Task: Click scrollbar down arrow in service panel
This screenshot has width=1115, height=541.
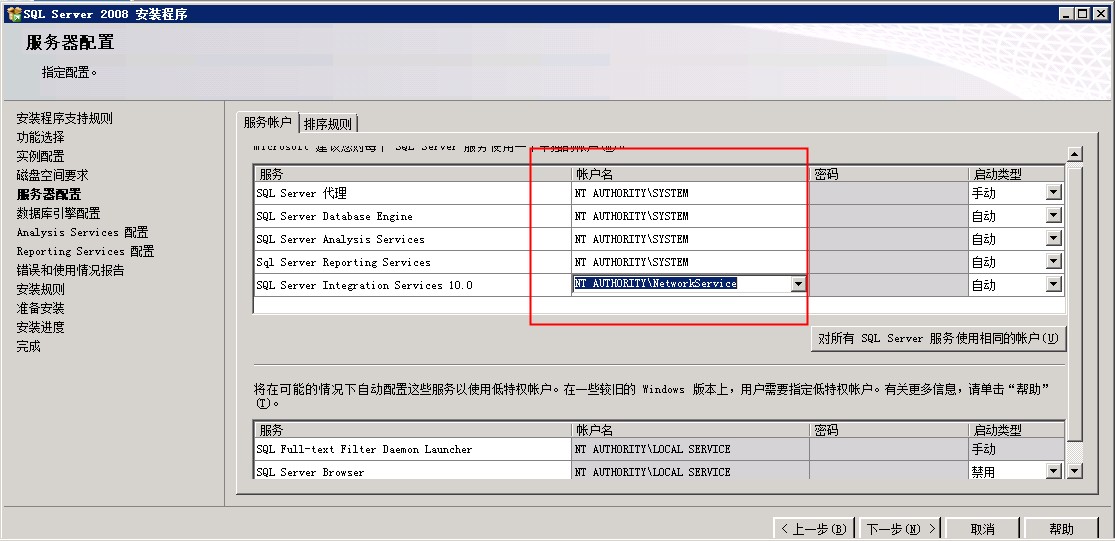Action: [1075, 470]
